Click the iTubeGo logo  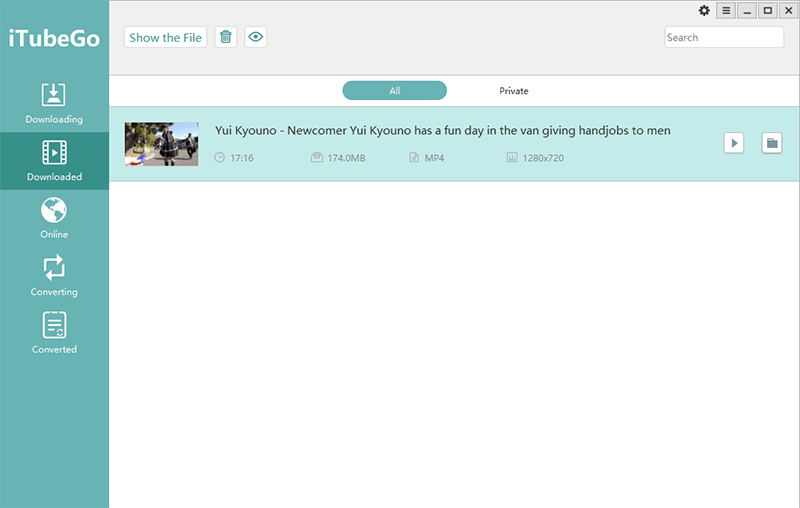click(54, 38)
